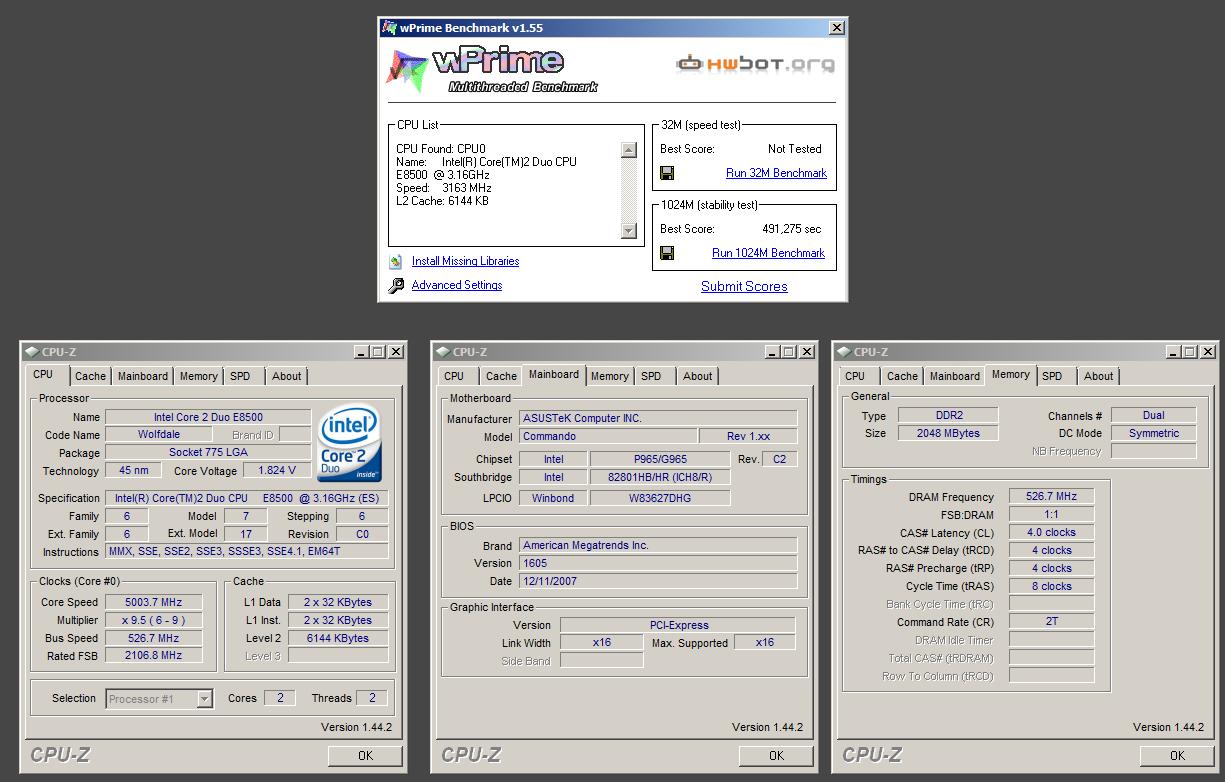Click the CPU List scroll up arrow
Image resolution: width=1225 pixels, height=782 pixels.
point(628,150)
